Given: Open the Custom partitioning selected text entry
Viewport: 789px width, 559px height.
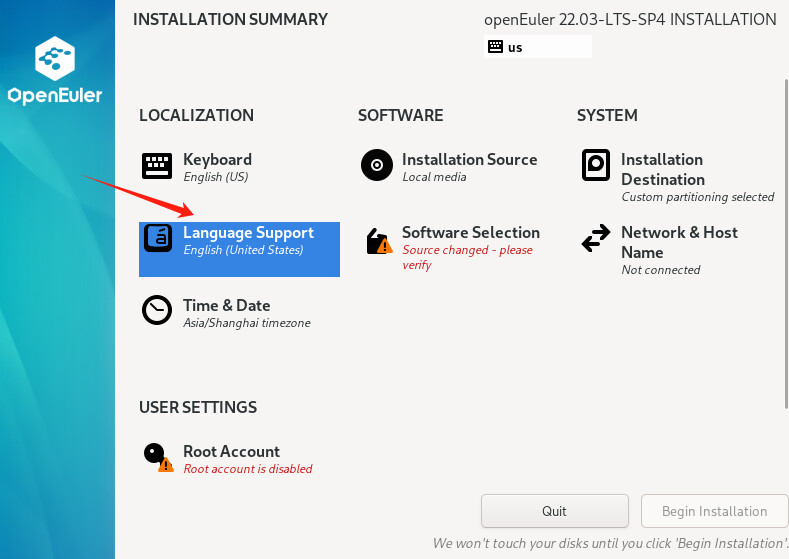Looking at the screenshot, I should point(697,197).
